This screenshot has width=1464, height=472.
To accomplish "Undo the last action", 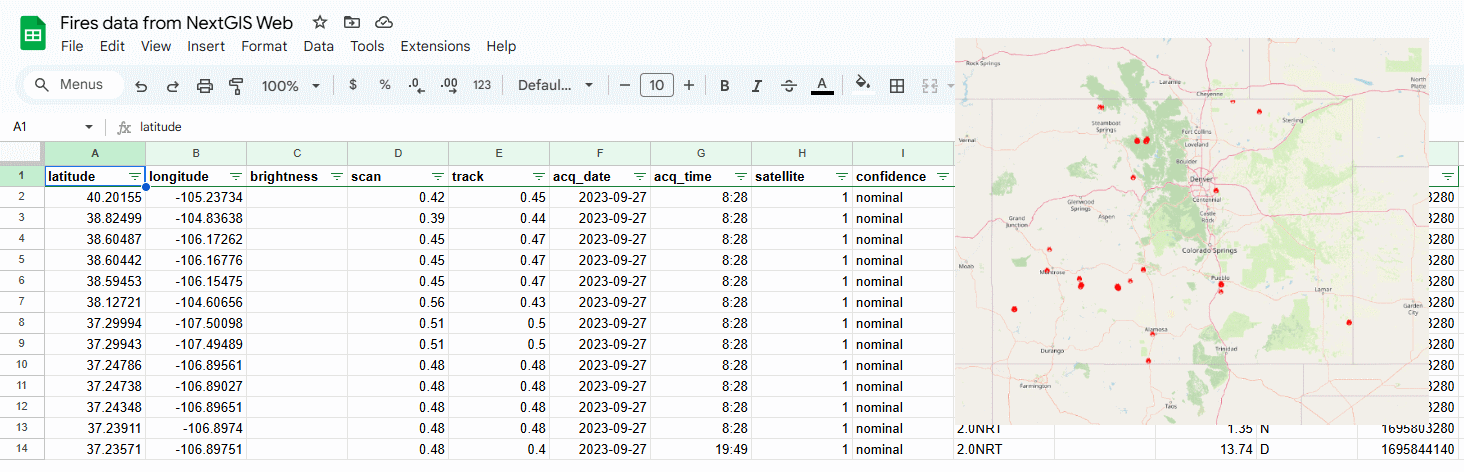I will (141, 86).
